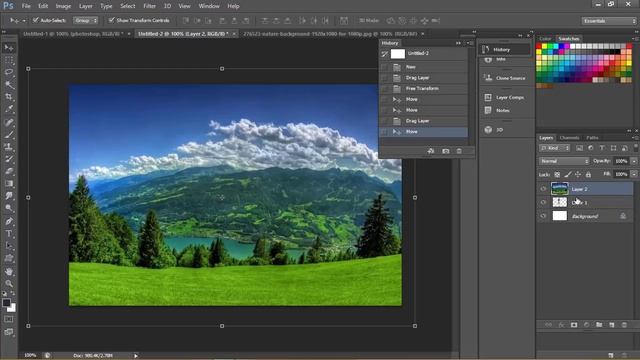Delete current state in History panel
This screenshot has height=360, width=640.
pyautogui.click(x=459, y=151)
